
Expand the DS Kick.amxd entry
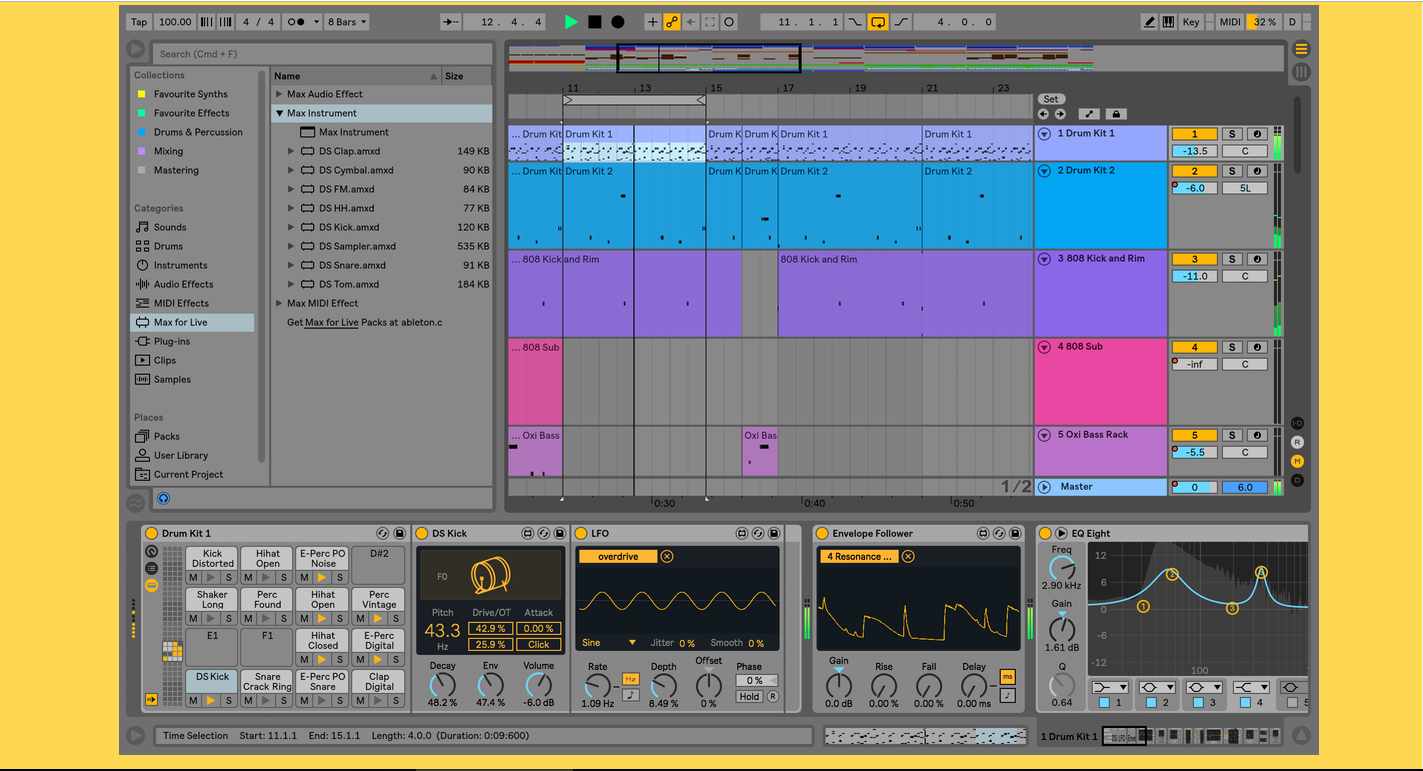point(291,227)
